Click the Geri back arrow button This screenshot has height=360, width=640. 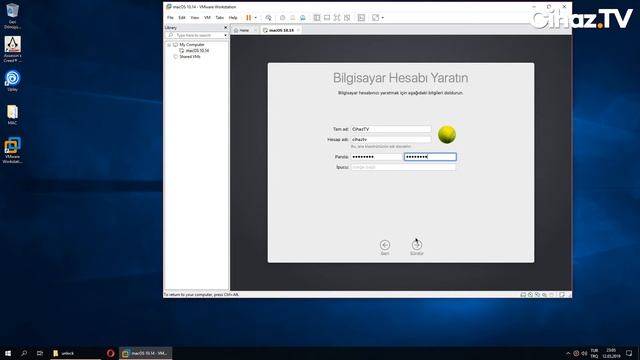pos(384,245)
